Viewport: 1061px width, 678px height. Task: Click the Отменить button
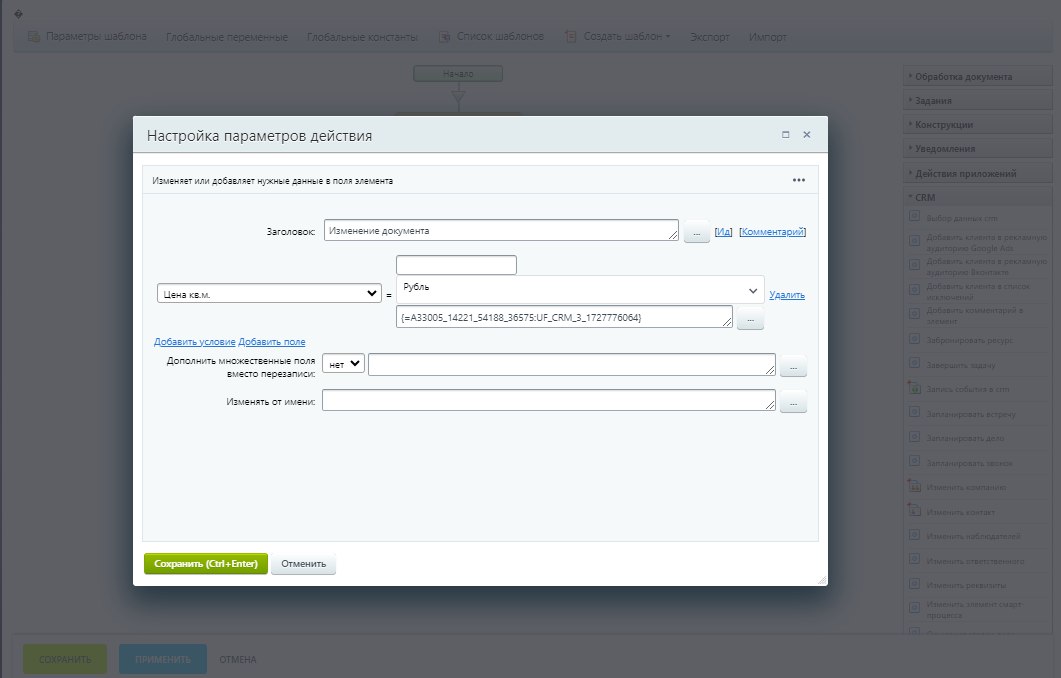(304, 564)
